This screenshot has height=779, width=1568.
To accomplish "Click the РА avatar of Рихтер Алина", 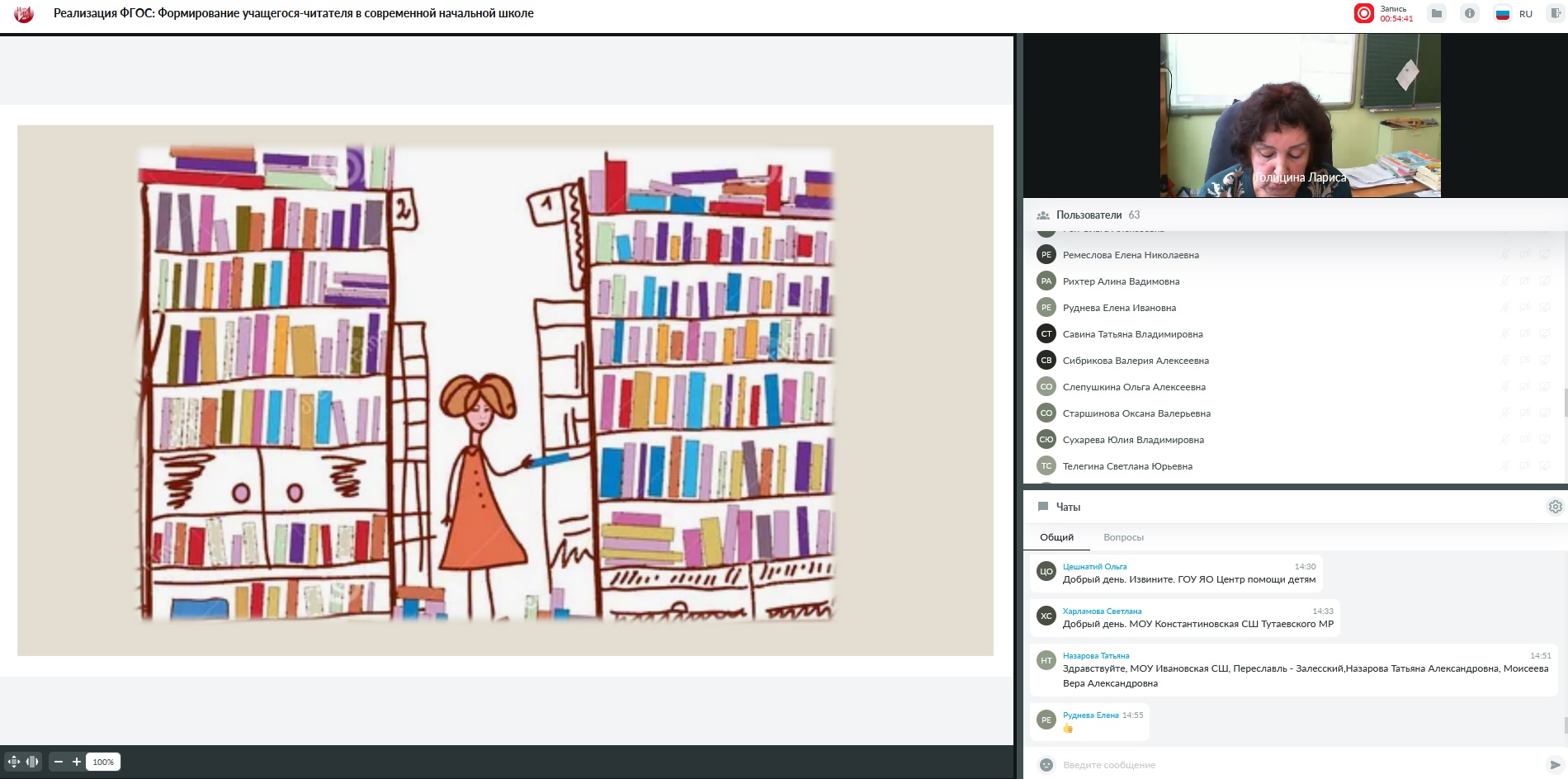I will click(1046, 281).
